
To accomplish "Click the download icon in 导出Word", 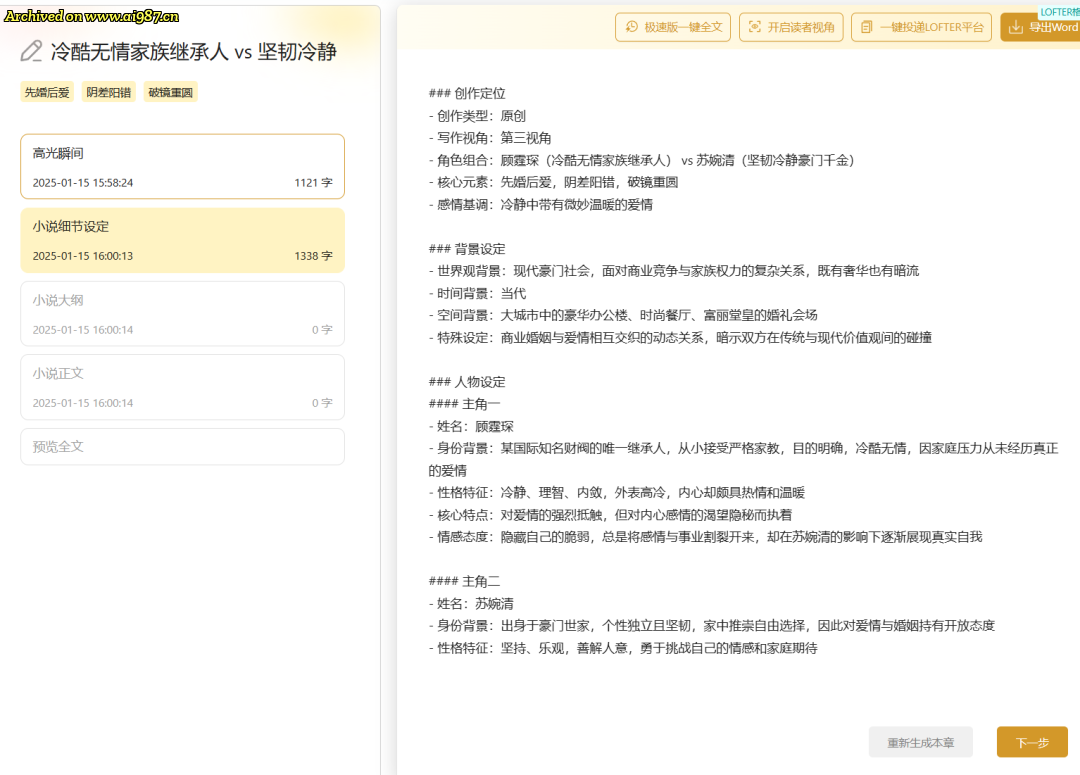I will tap(1016, 27).
